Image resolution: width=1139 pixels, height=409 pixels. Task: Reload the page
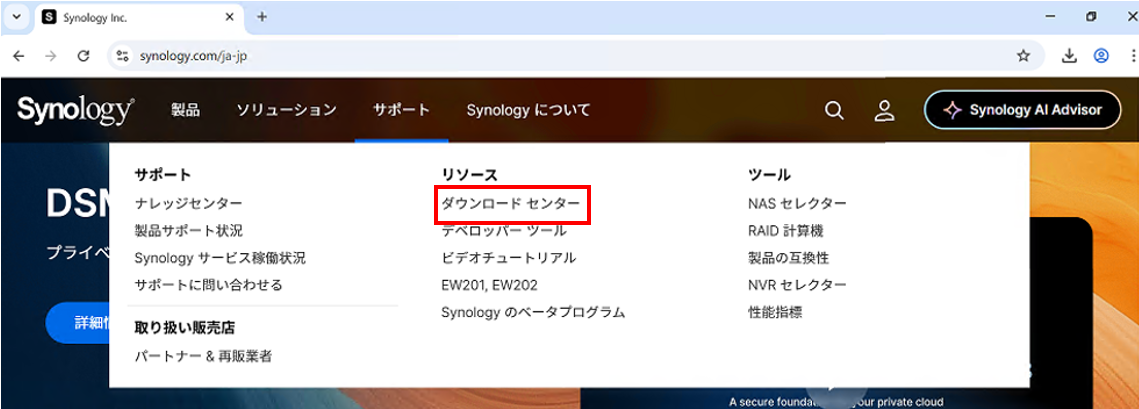[x=84, y=56]
